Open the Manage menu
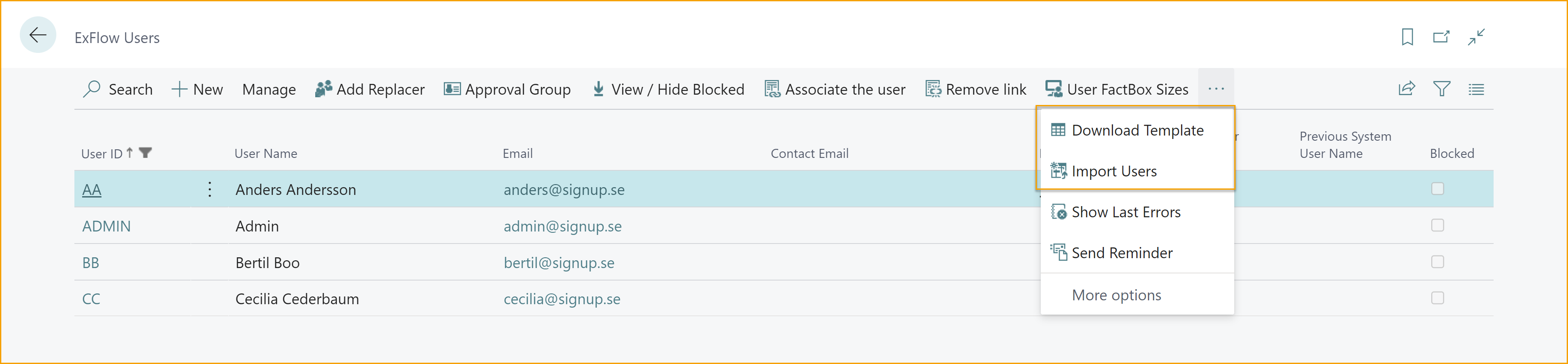The height and width of the screenshot is (364, 1568). pyautogui.click(x=269, y=89)
